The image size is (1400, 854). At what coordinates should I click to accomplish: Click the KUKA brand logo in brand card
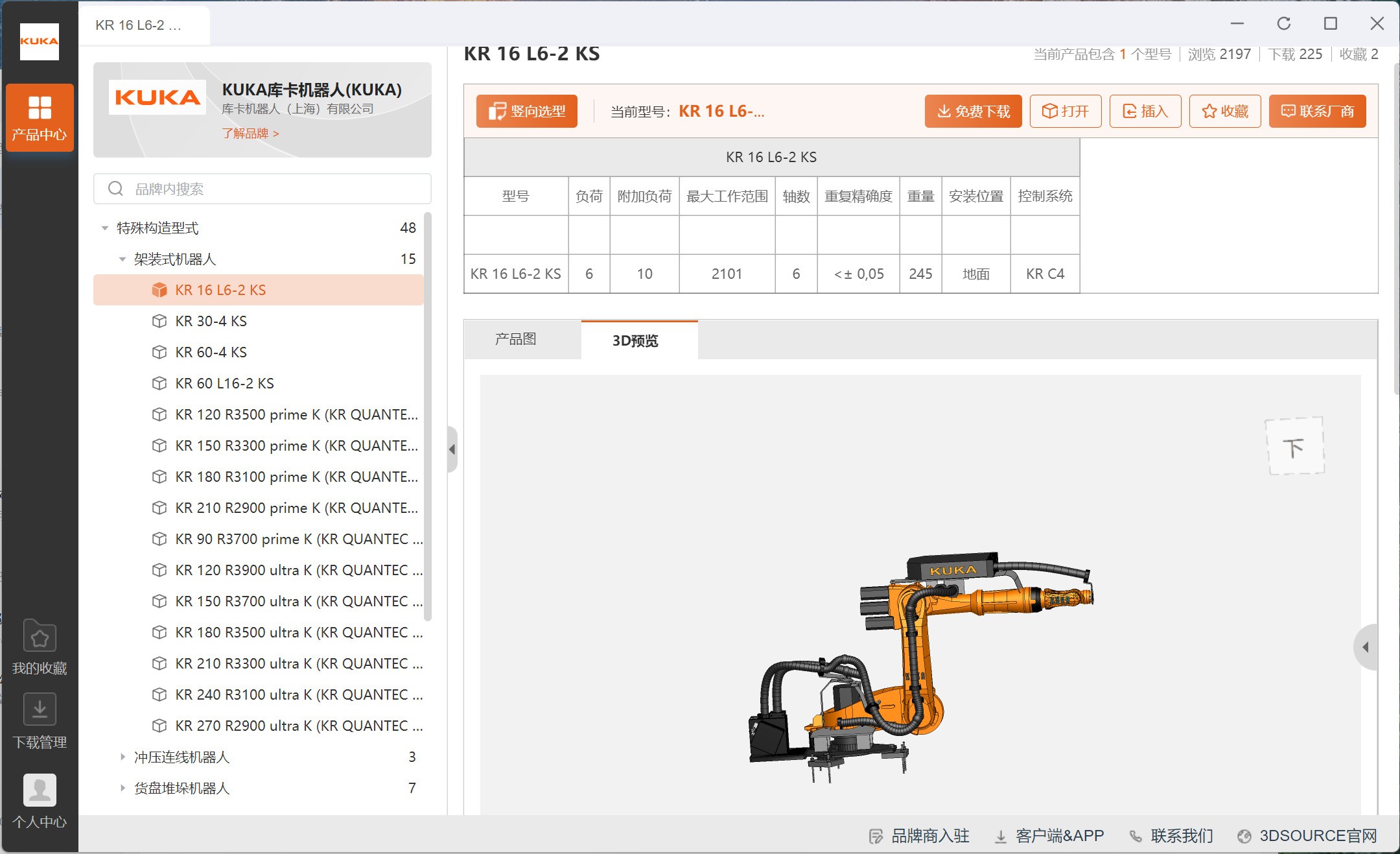point(157,97)
